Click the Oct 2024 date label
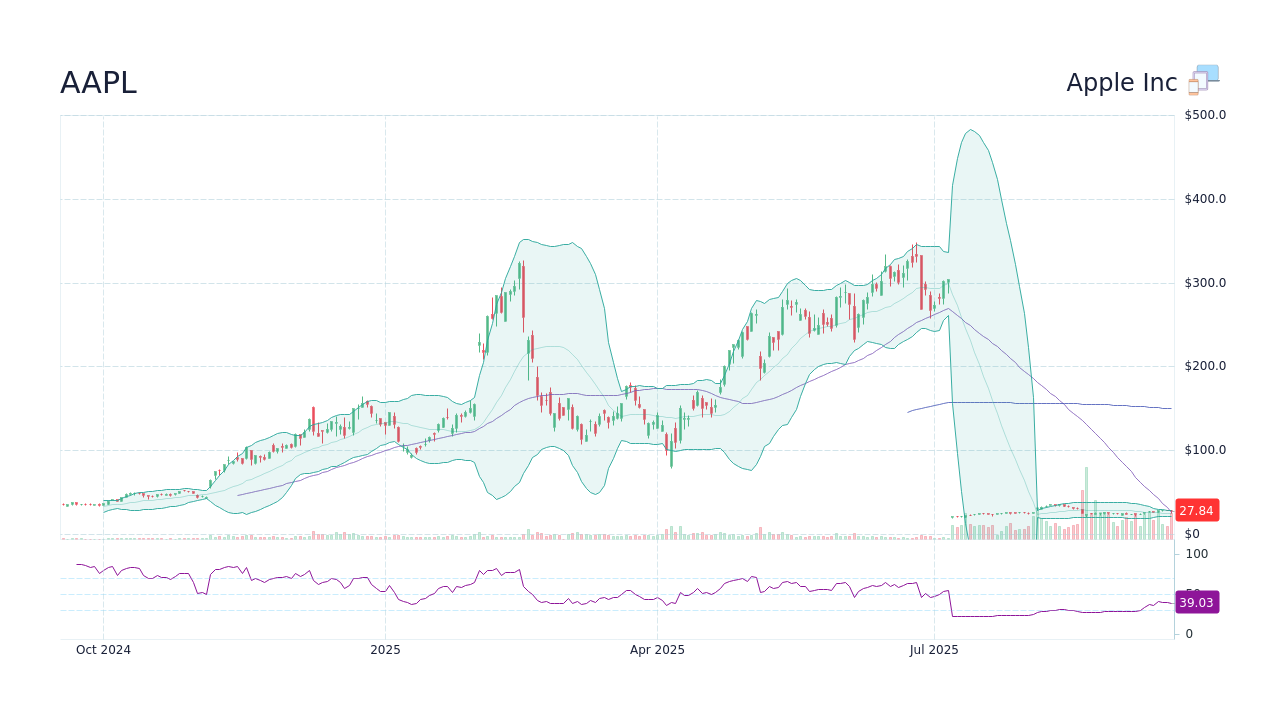Viewport: 1280px width, 720px height. click(x=103, y=650)
